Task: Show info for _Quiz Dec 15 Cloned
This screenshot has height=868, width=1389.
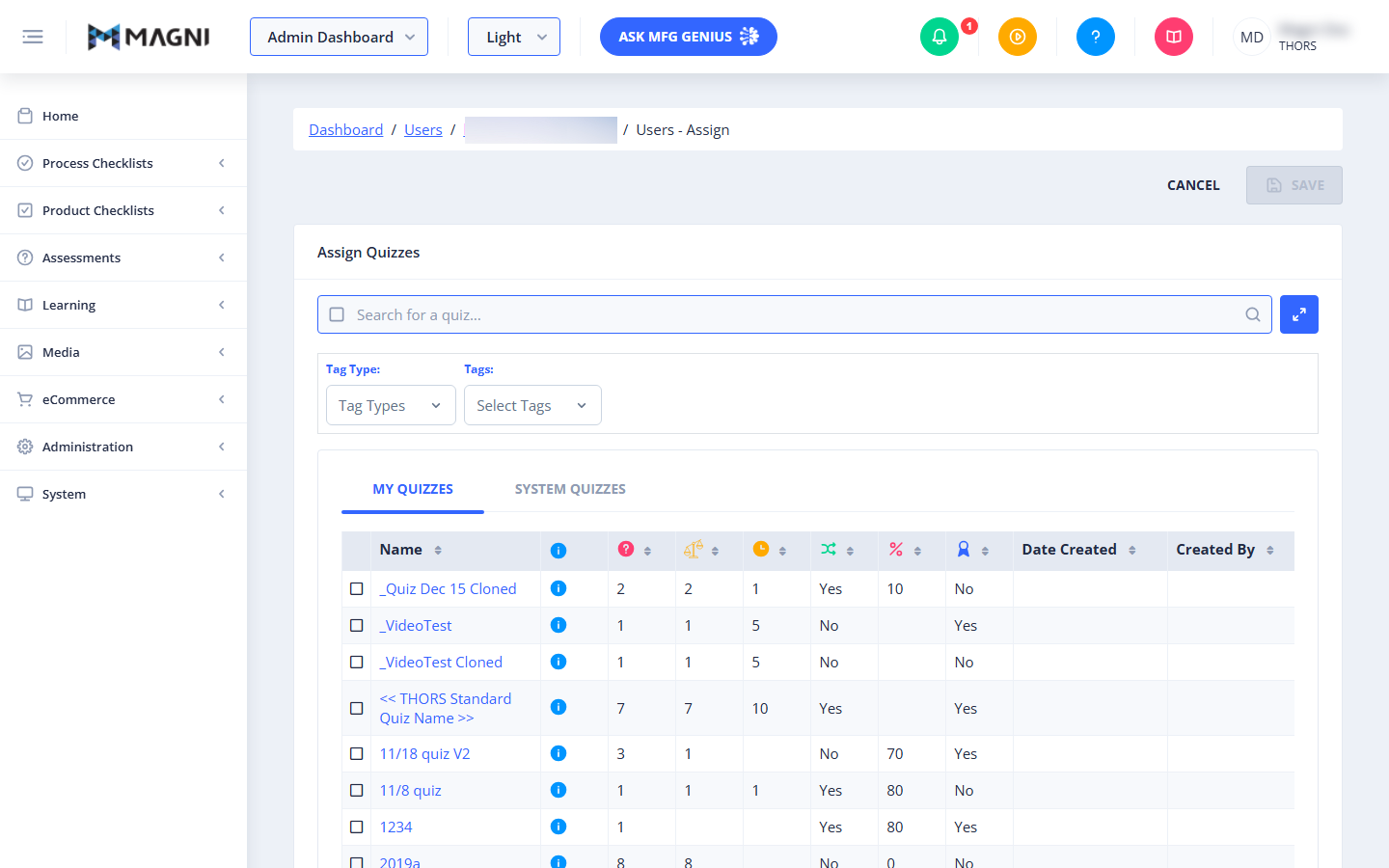Action: 558,588
